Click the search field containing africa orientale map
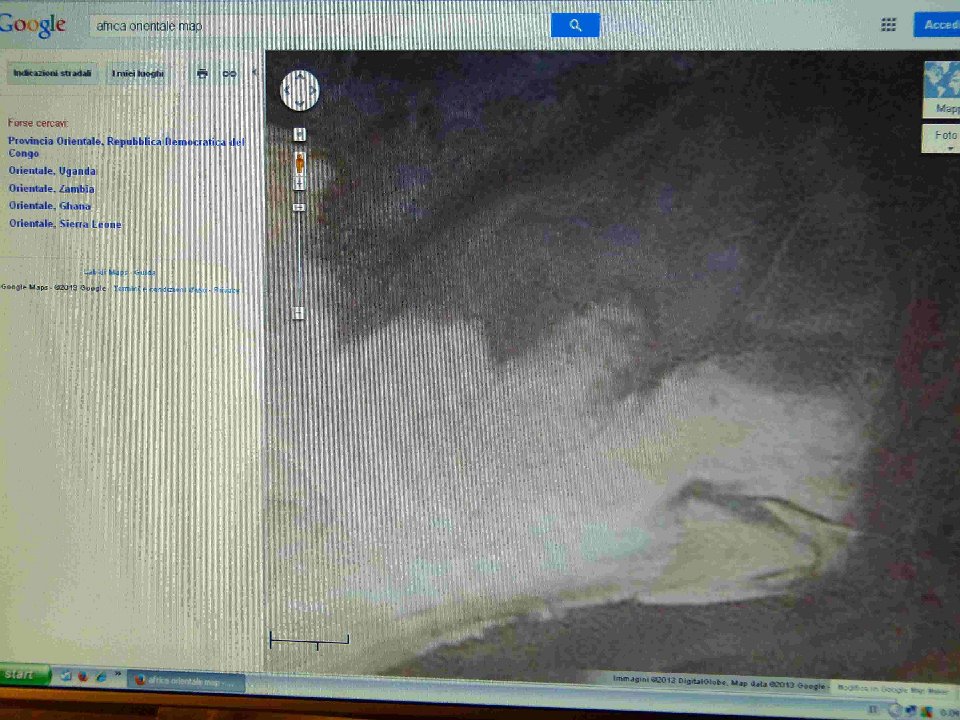This screenshot has width=960, height=720. pyautogui.click(x=318, y=25)
